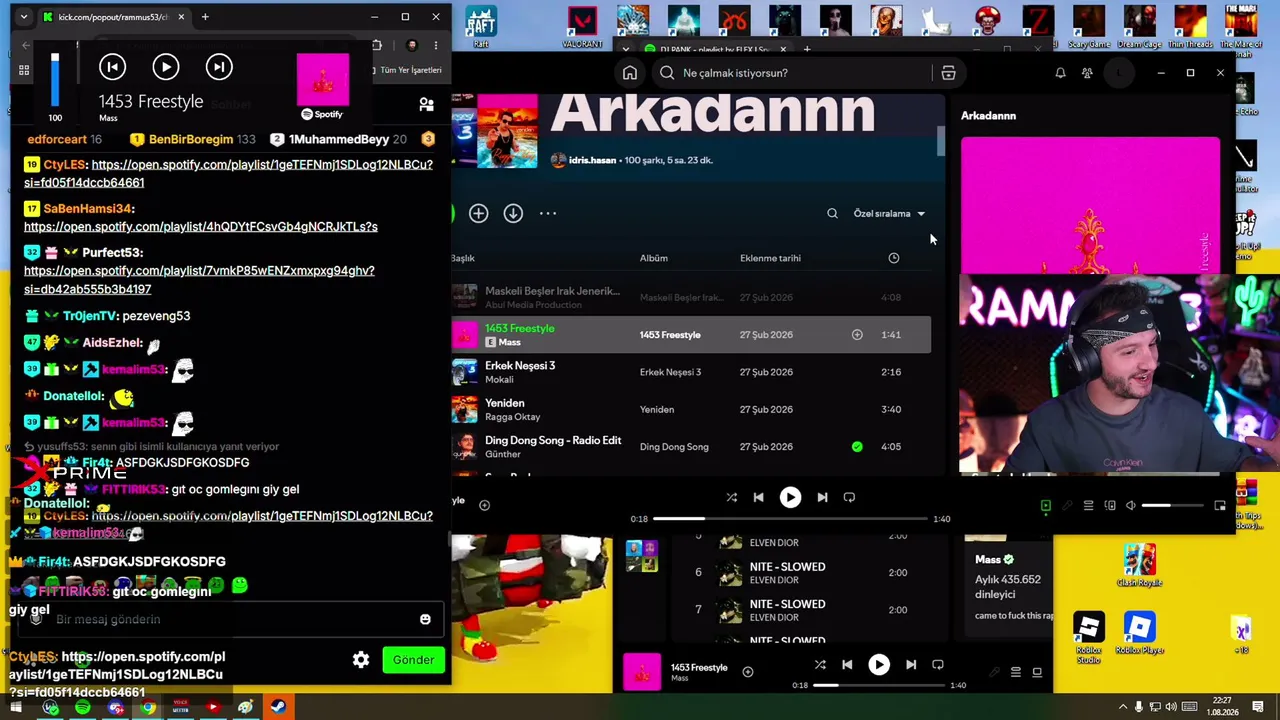Screen dimensions: 1280x720
Task: Go to previous track in media overlay
Action: (x=112, y=67)
